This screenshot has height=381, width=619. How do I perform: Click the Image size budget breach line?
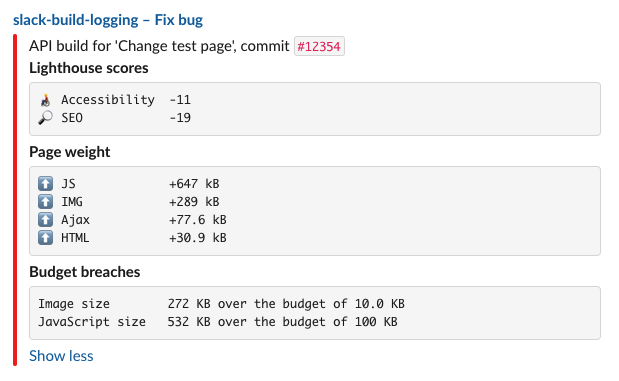pos(221,304)
